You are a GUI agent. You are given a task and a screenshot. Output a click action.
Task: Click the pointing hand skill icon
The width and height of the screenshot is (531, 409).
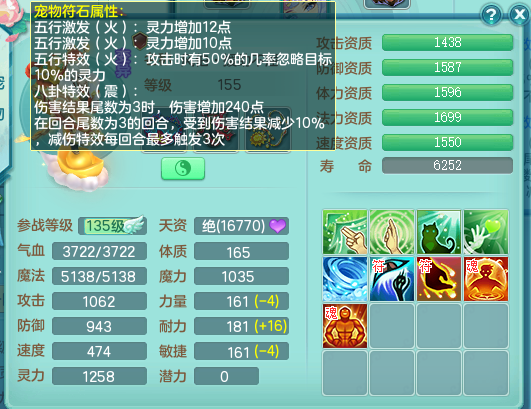(345, 232)
